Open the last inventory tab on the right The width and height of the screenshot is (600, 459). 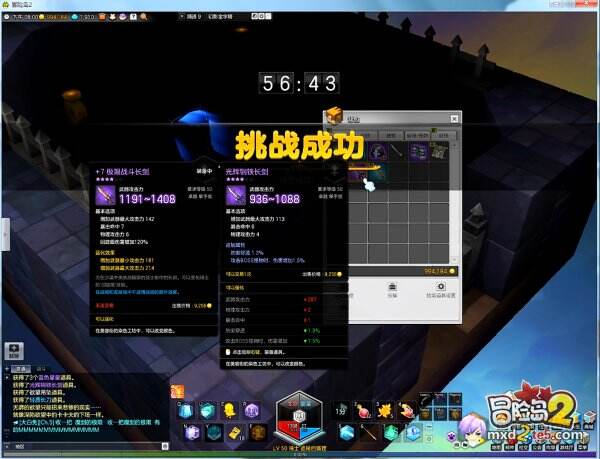click(x=443, y=135)
